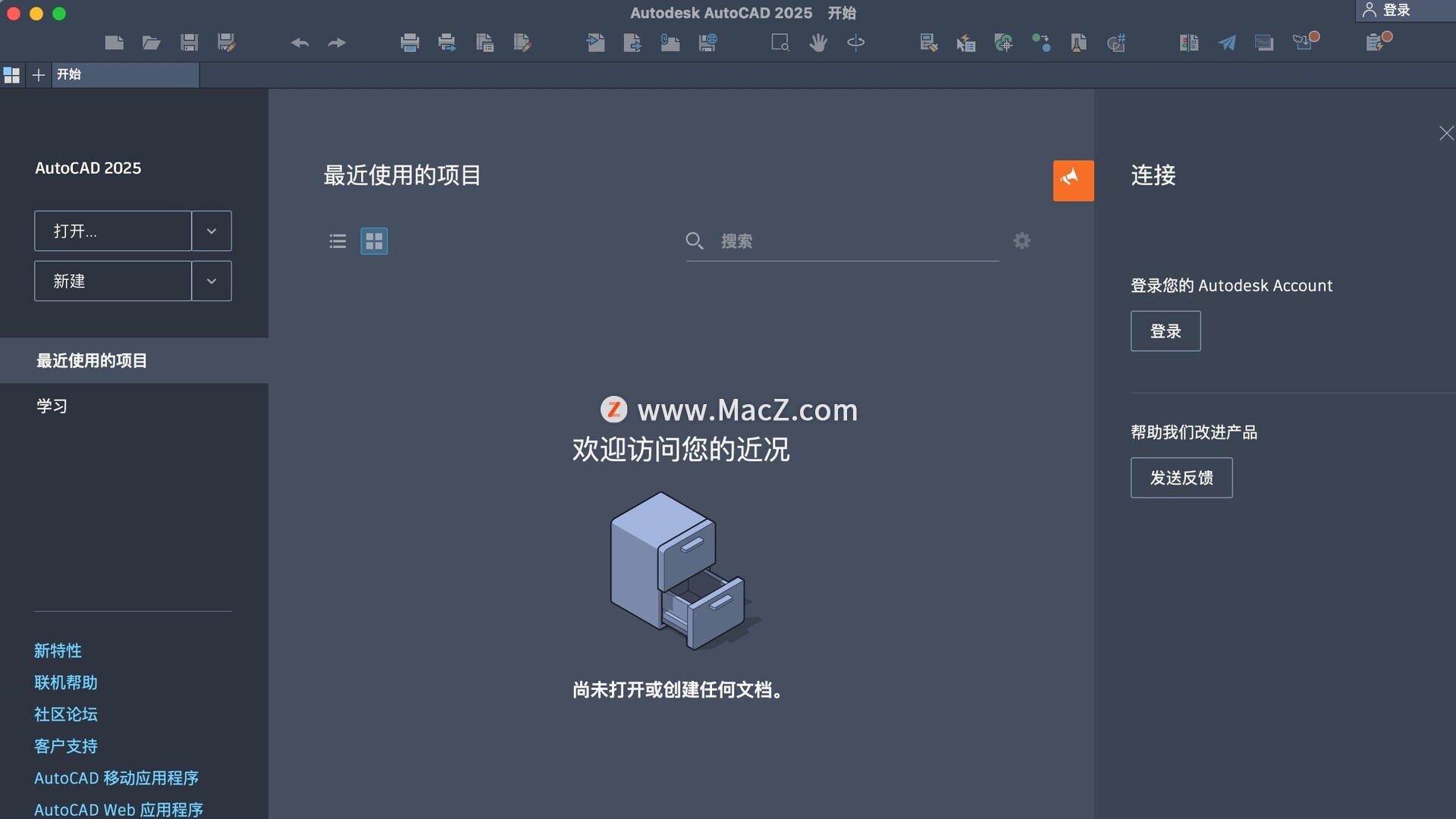Click the Open folder toolbar icon
Image resolution: width=1456 pixels, height=819 pixels.
click(152, 42)
